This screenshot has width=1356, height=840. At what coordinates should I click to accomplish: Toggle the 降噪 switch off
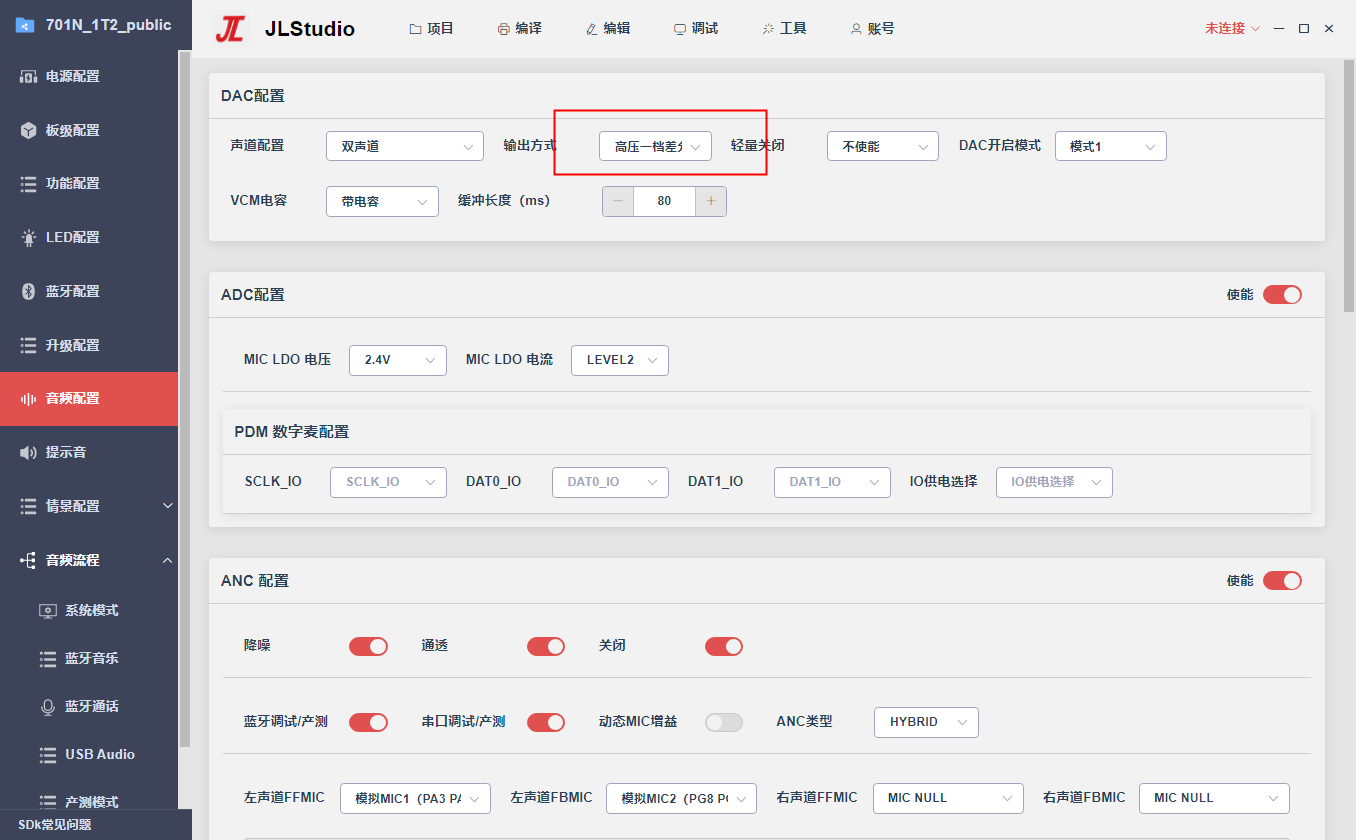[x=368, y=646]
